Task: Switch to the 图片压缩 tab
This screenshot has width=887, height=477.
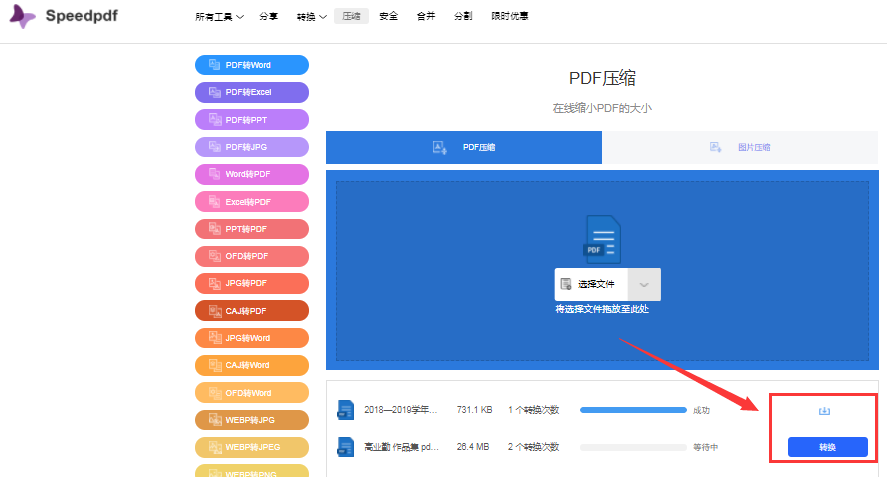Action: pos(740,148)
